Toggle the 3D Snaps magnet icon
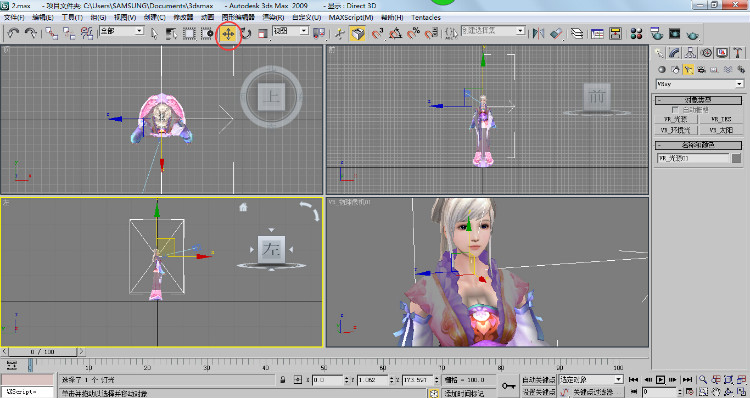This screenshot has width=750, height=398. [377, 33]
